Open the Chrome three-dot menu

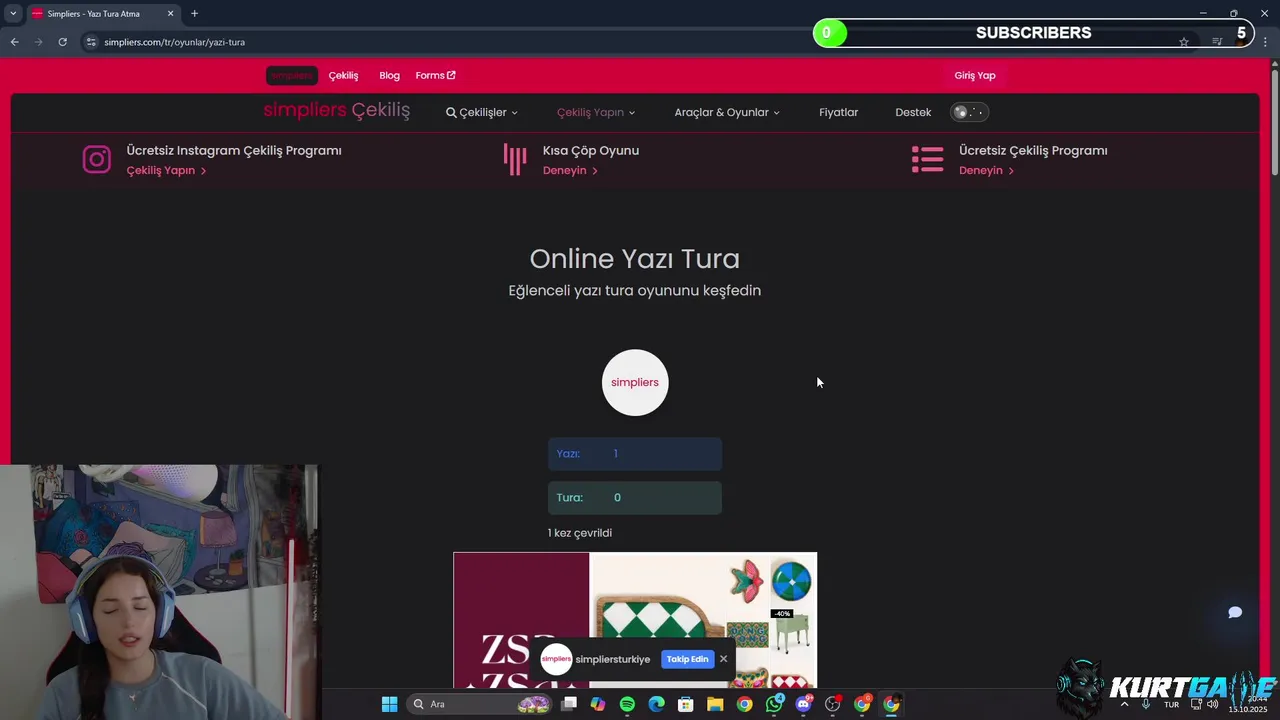click(1266, 42)
